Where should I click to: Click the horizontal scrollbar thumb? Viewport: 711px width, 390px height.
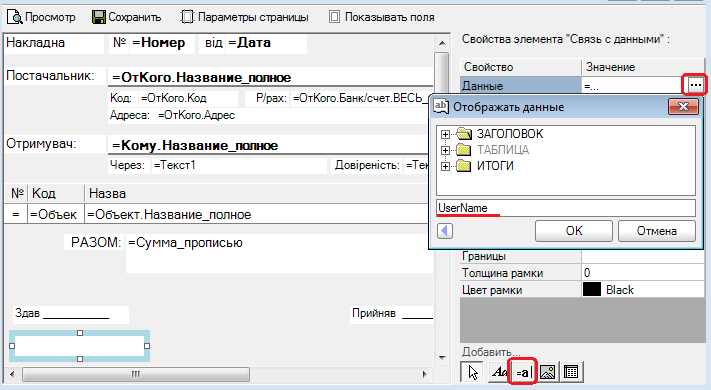[136, 375]
